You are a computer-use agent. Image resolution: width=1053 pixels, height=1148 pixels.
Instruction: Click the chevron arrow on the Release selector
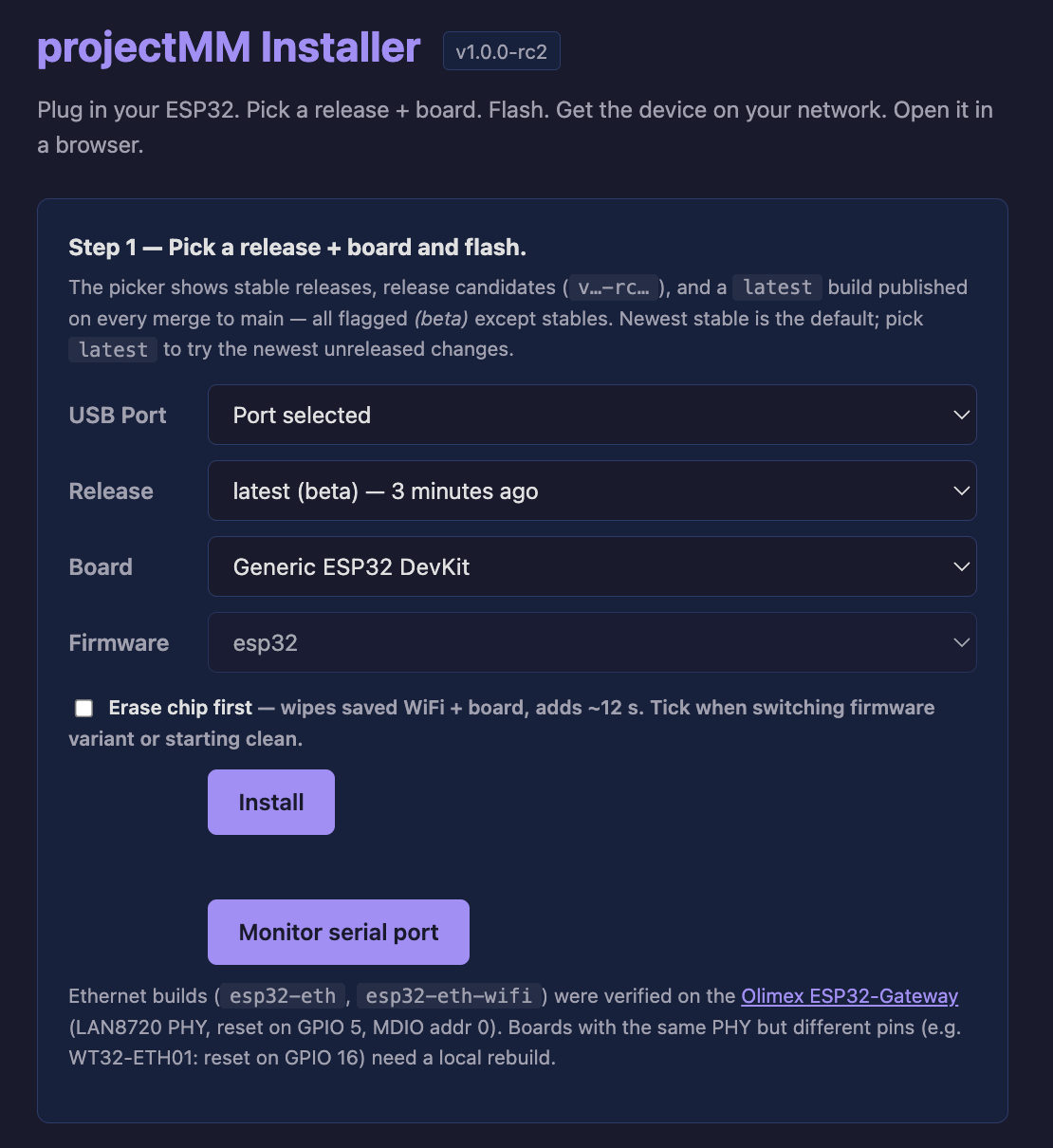pos(961,491)
